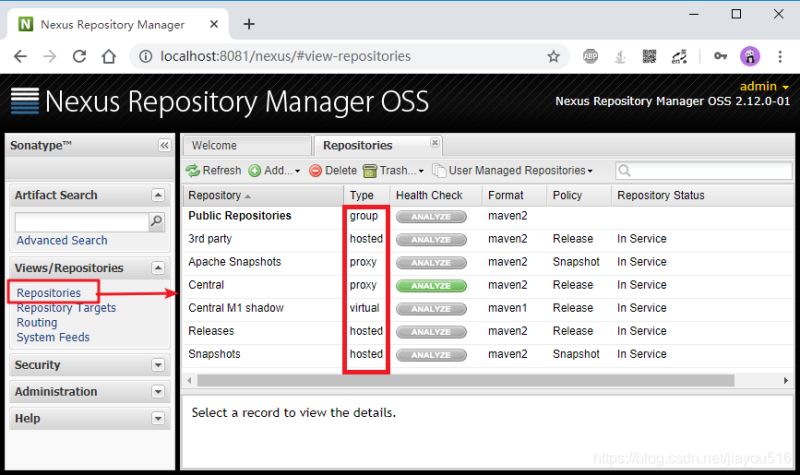Screen dimensions: 800x475
Task: Click the localhost address bar URL
Action: tap(285, 56)
